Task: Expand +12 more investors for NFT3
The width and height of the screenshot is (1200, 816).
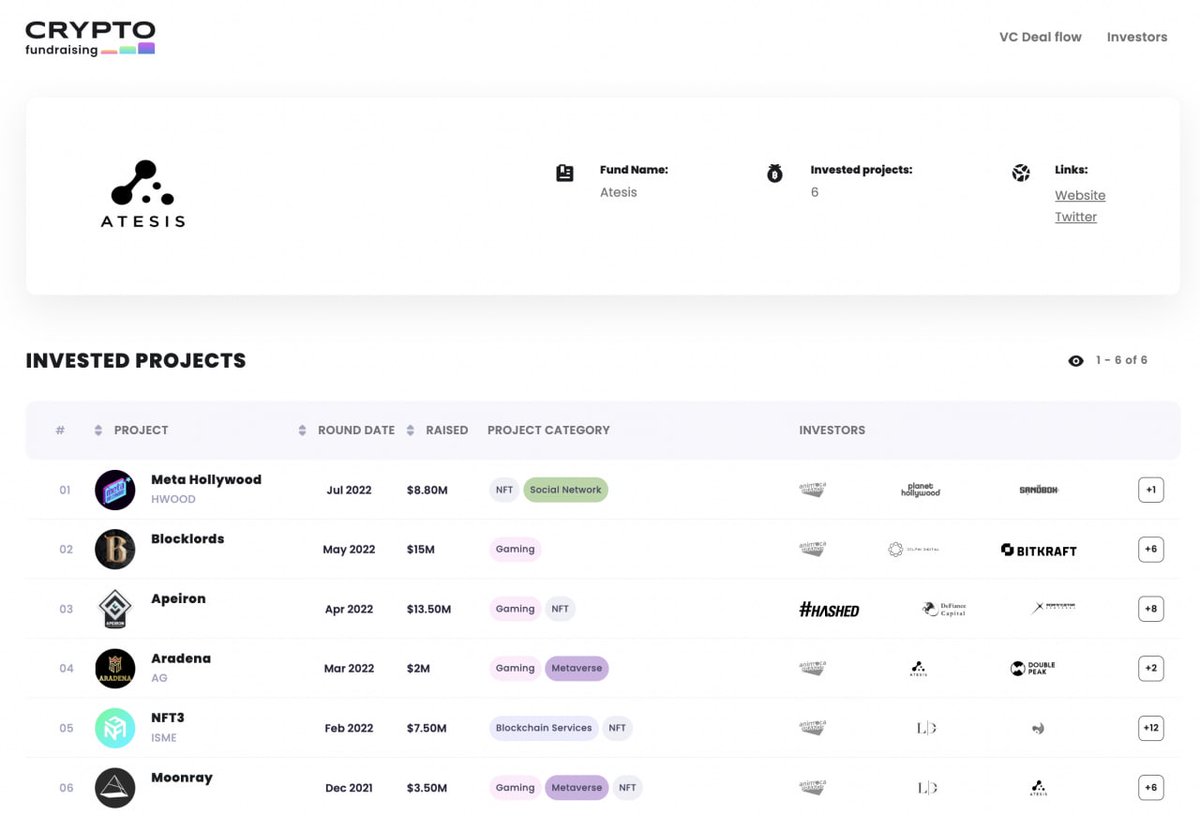Action: [1151, 728]
